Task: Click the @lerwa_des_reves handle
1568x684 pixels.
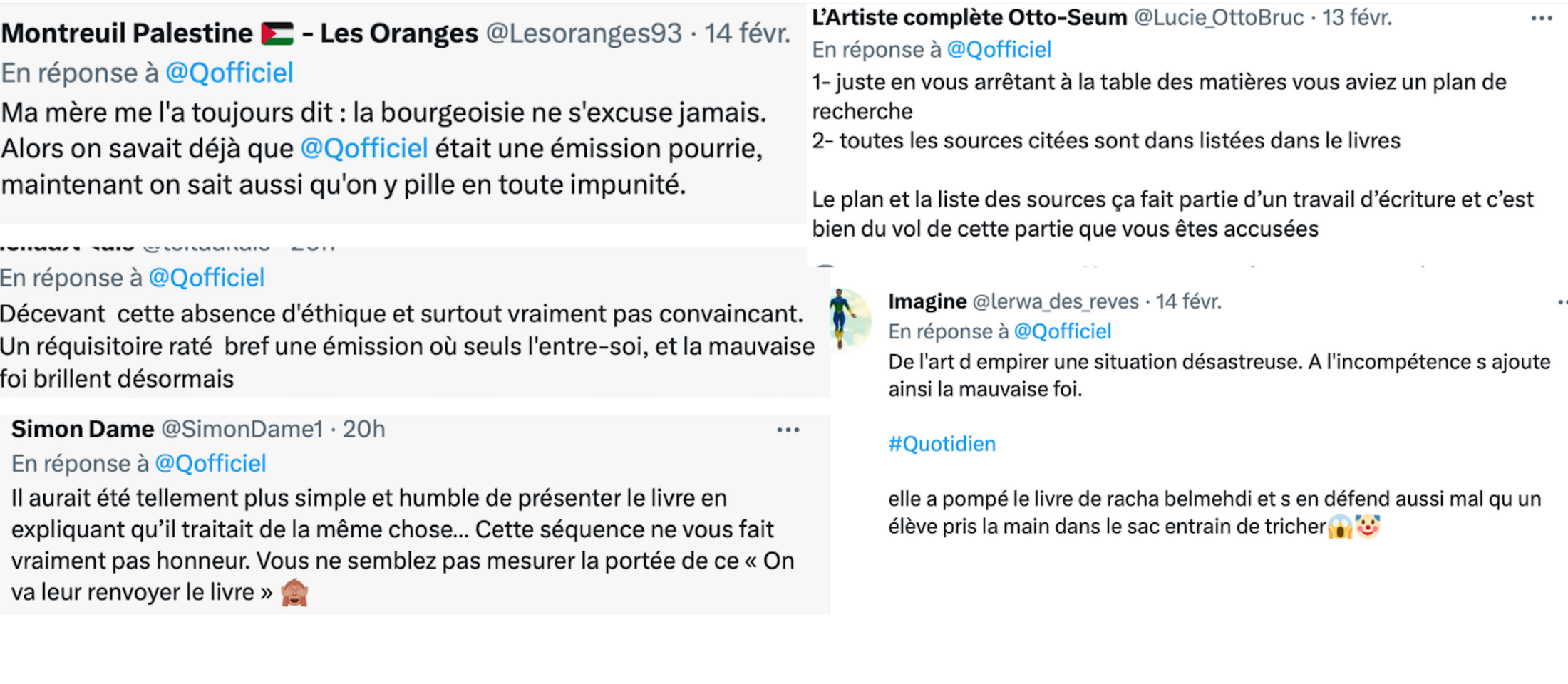Action: [x=1056, y=301]
